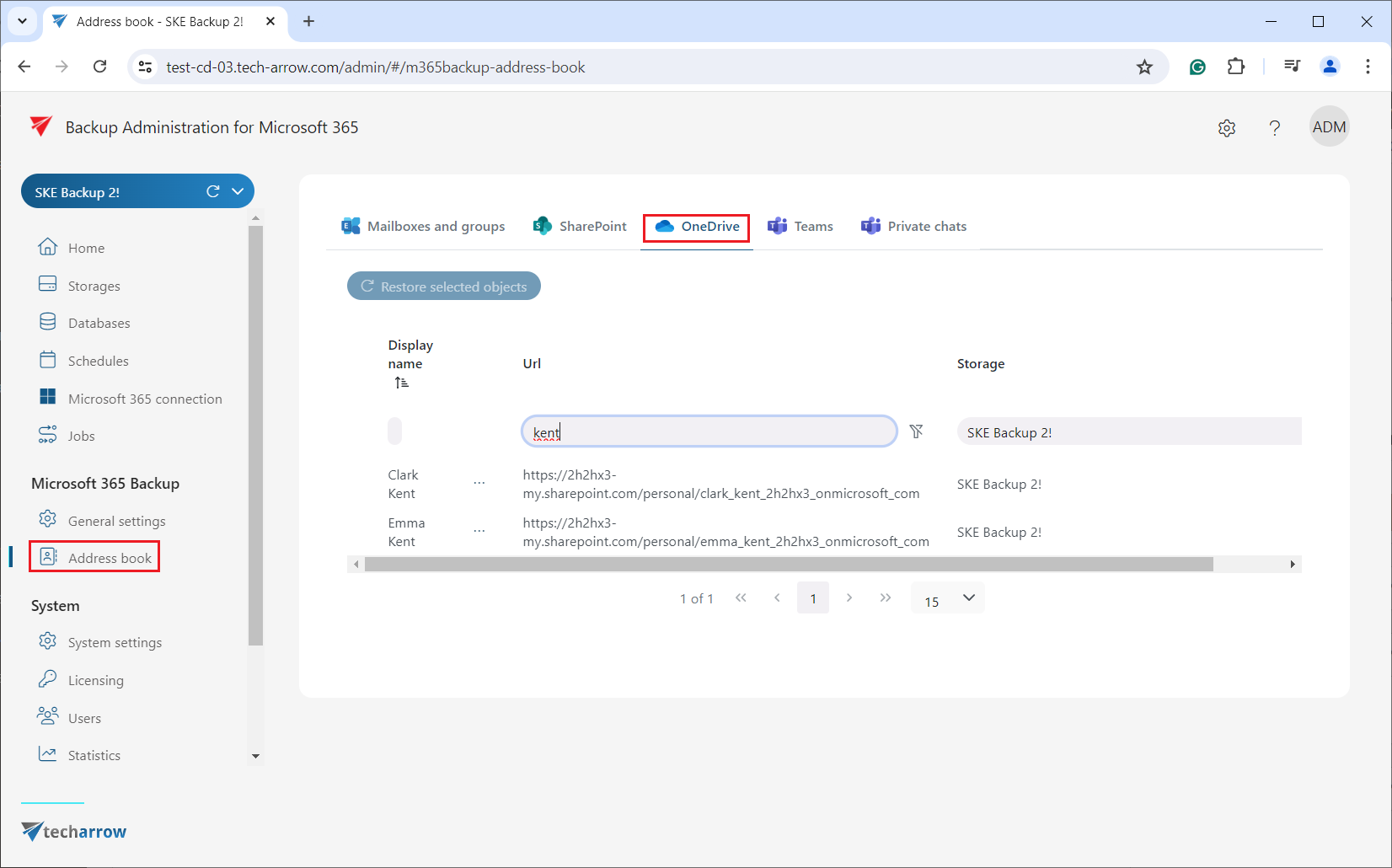Open help via the question mark icon
The image size is (1392, 868).
coord(1274,128)
